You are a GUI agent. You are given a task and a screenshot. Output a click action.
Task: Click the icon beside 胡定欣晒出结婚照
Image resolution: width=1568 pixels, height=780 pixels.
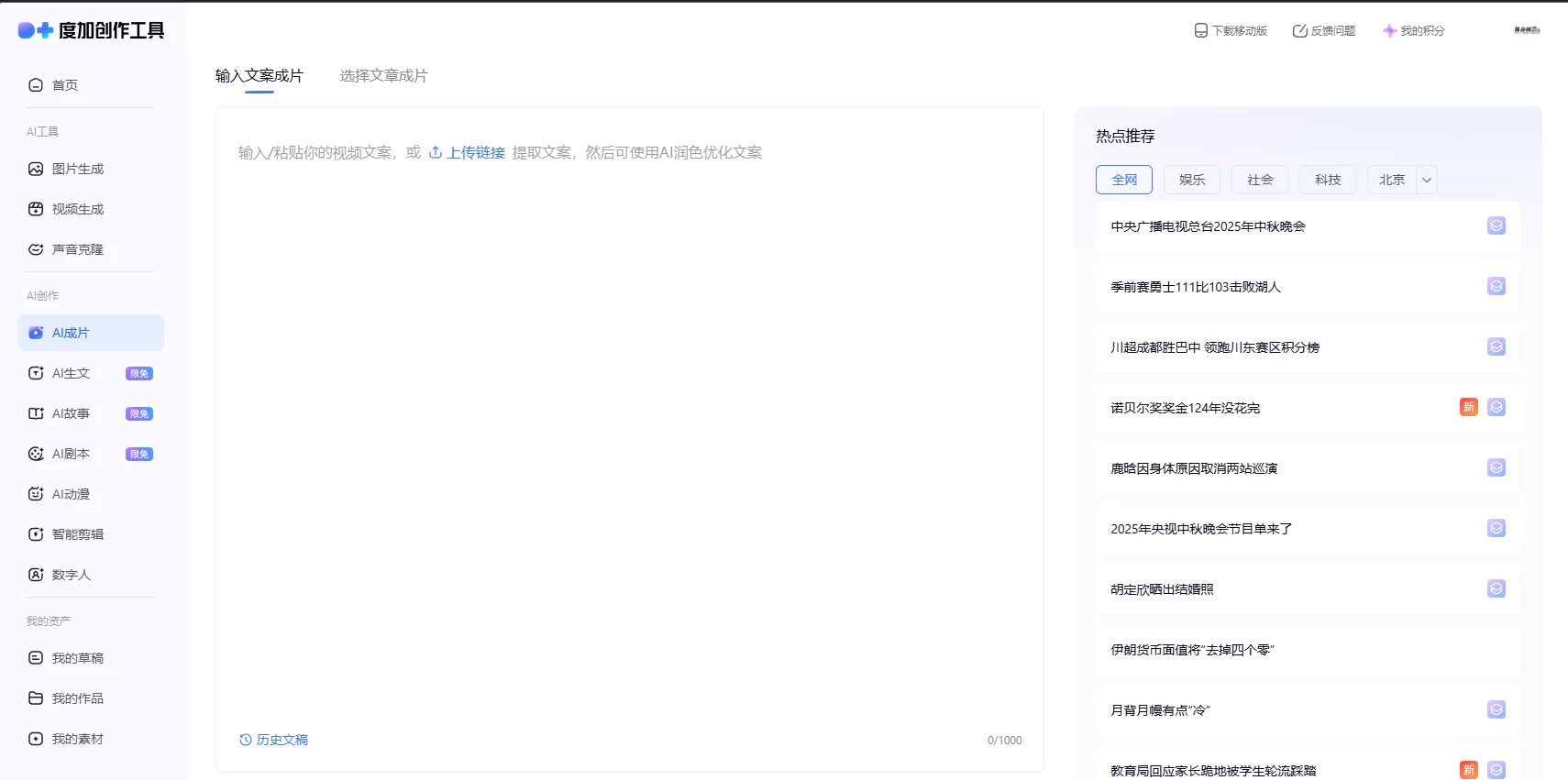1496,589
